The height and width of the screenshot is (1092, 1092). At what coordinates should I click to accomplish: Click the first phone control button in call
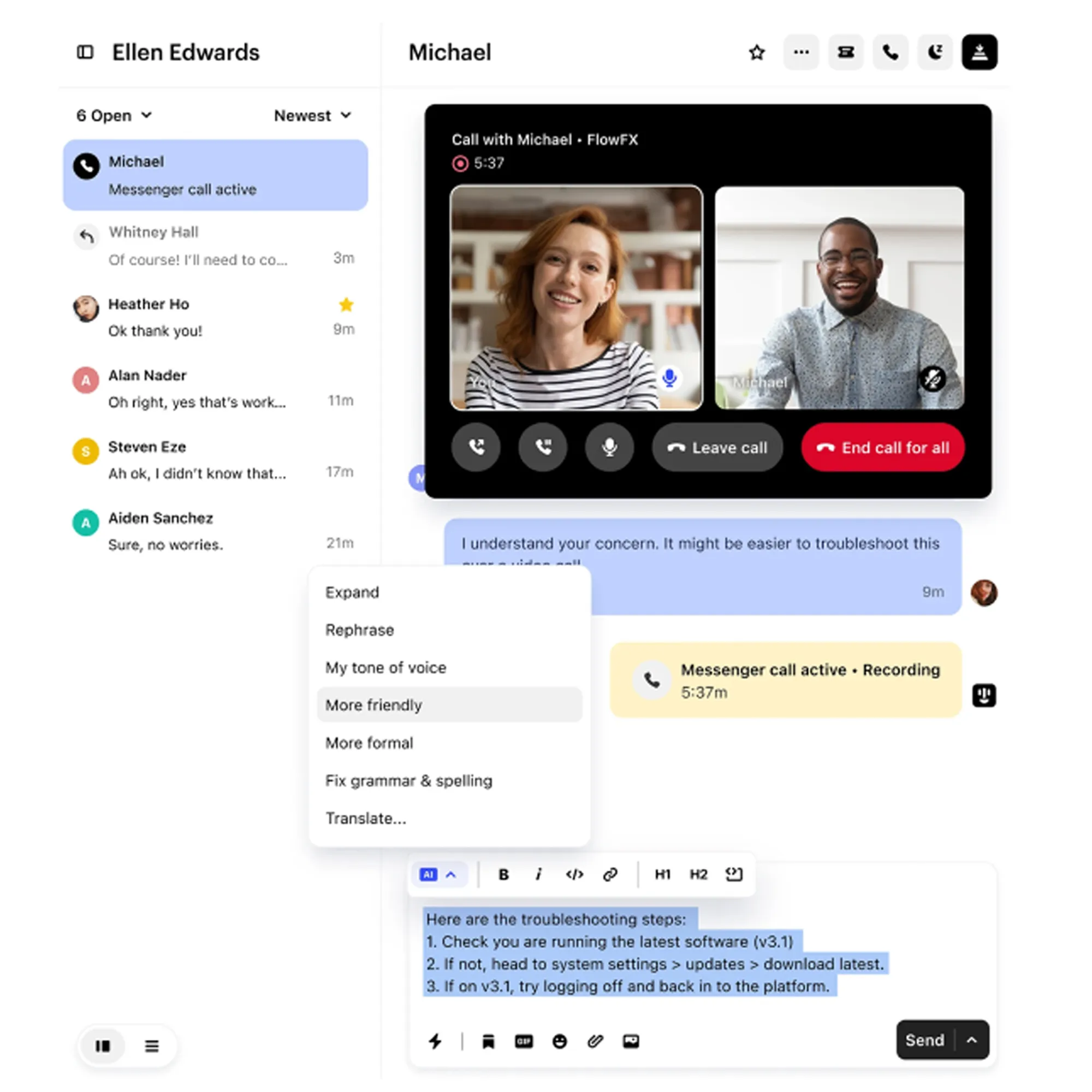click(x=476, y=447)
